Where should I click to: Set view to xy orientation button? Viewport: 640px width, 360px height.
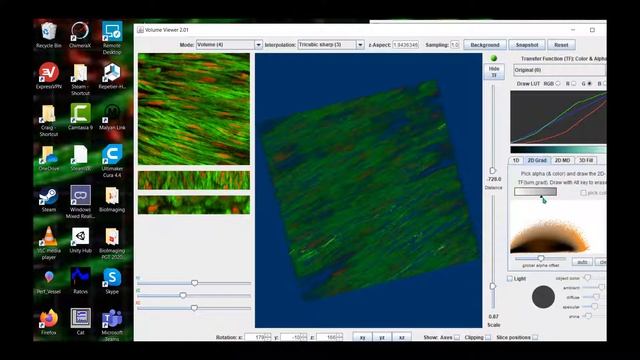pos(362,337)
